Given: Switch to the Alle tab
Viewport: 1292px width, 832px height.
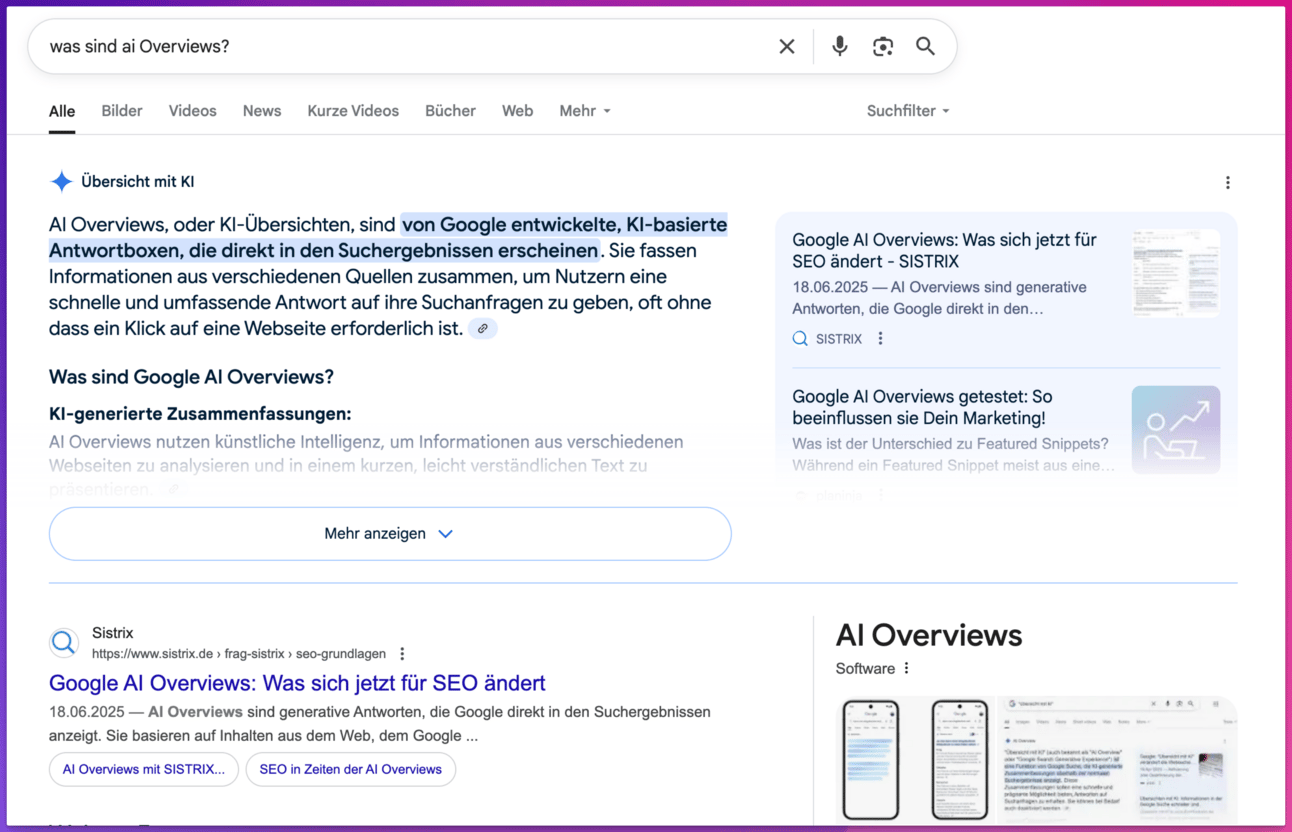Looking at the screenshot, I should point(62,111).
